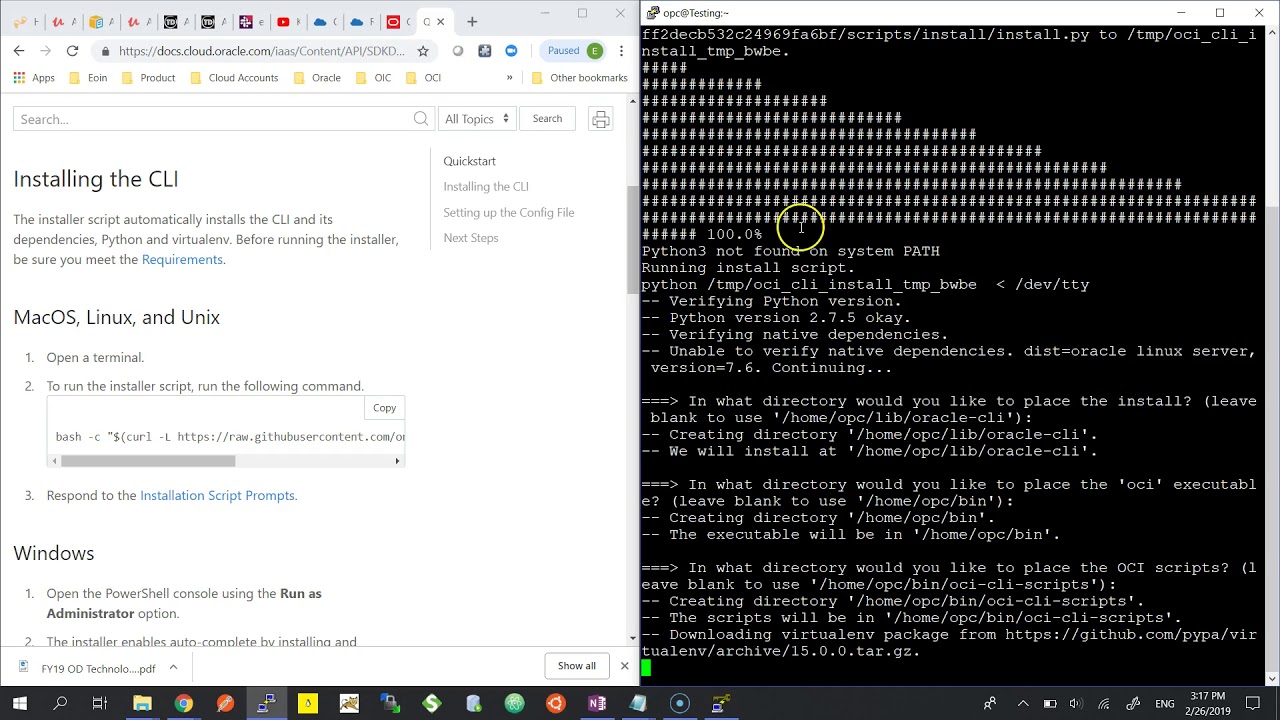
Task: Open the Installation Script Prompts link
Action: 218,495
